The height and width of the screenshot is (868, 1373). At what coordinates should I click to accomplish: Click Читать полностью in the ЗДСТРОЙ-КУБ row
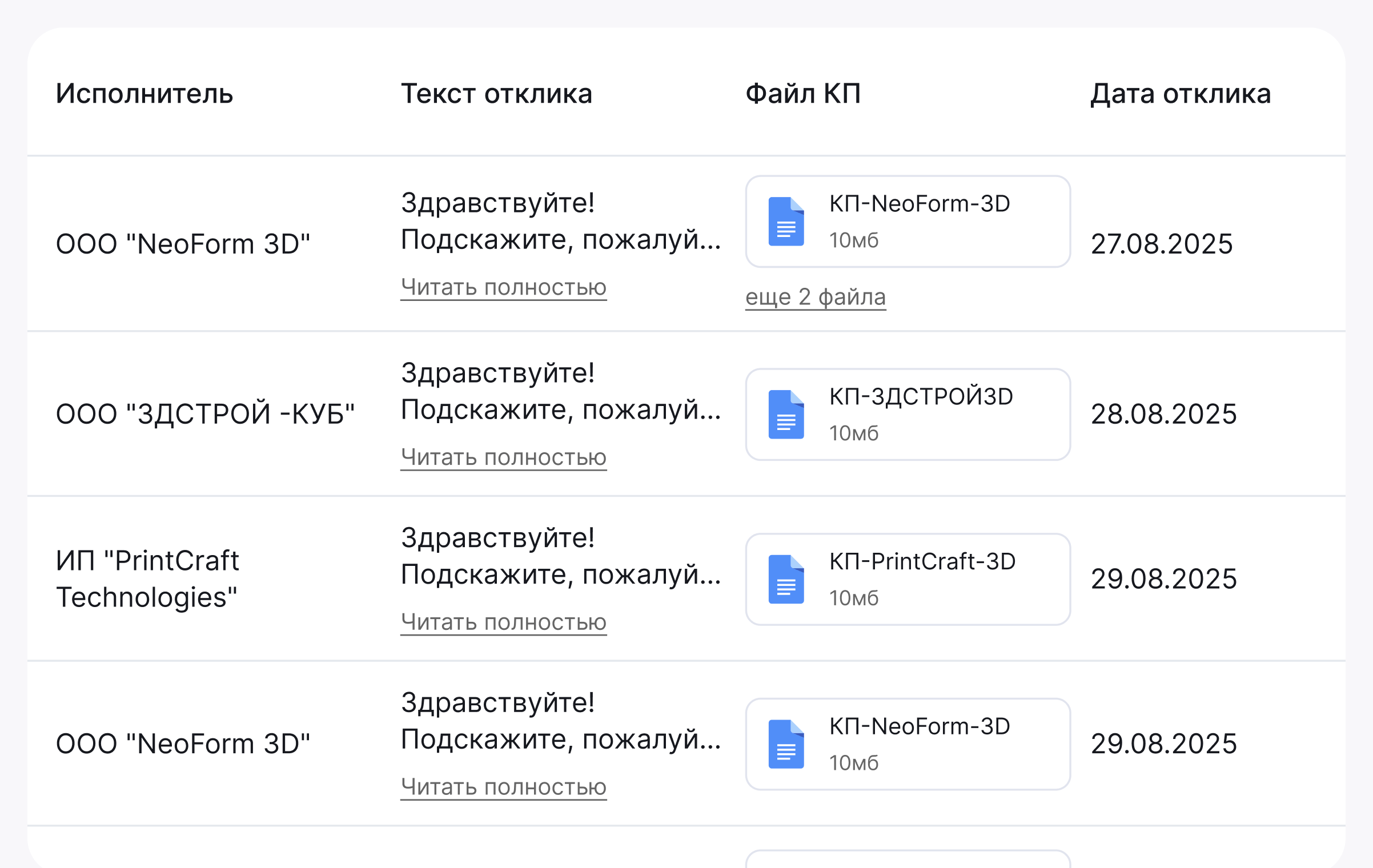point(503,457)
